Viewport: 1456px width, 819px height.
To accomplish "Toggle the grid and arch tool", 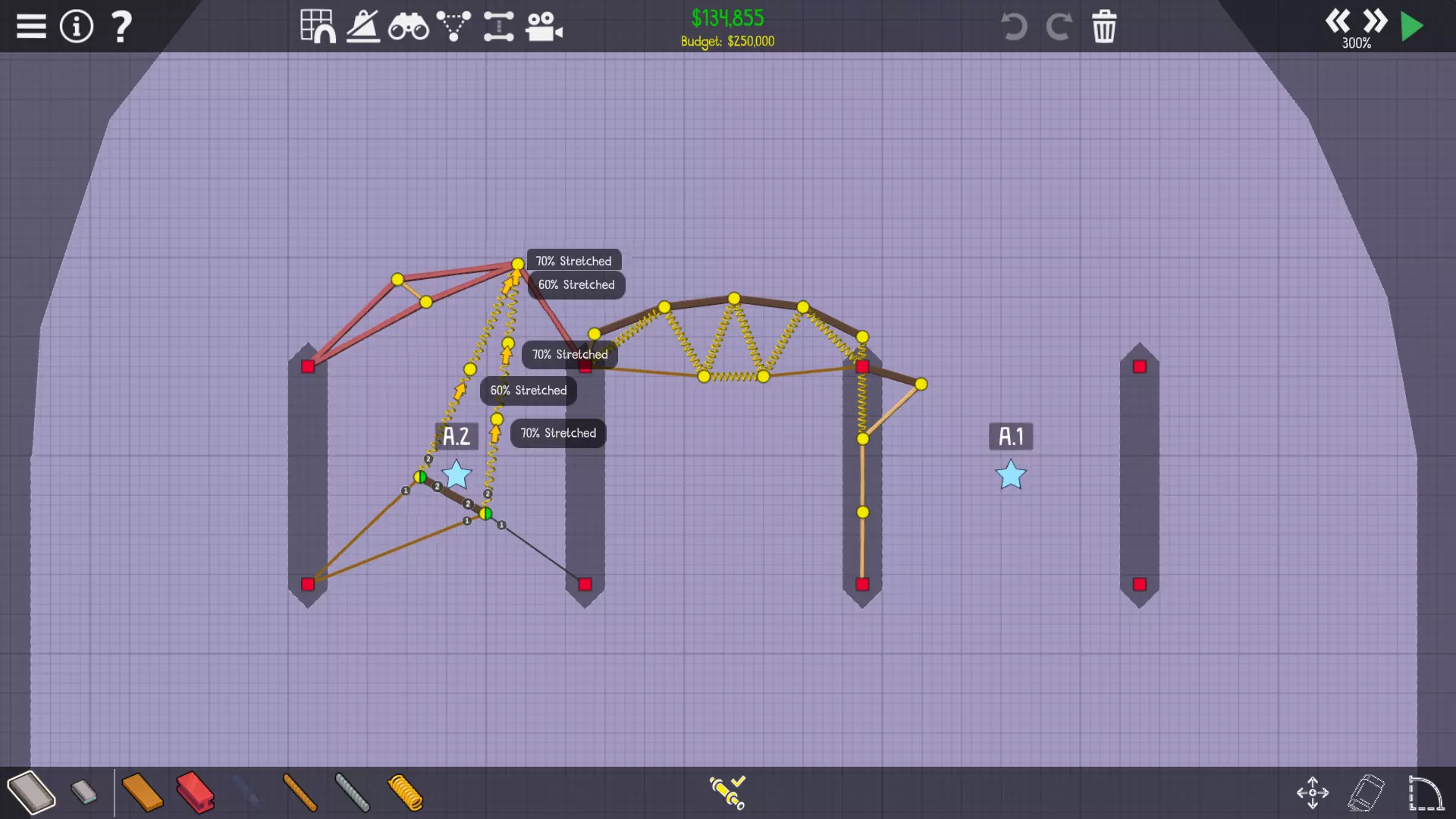I will pos(318,27).
